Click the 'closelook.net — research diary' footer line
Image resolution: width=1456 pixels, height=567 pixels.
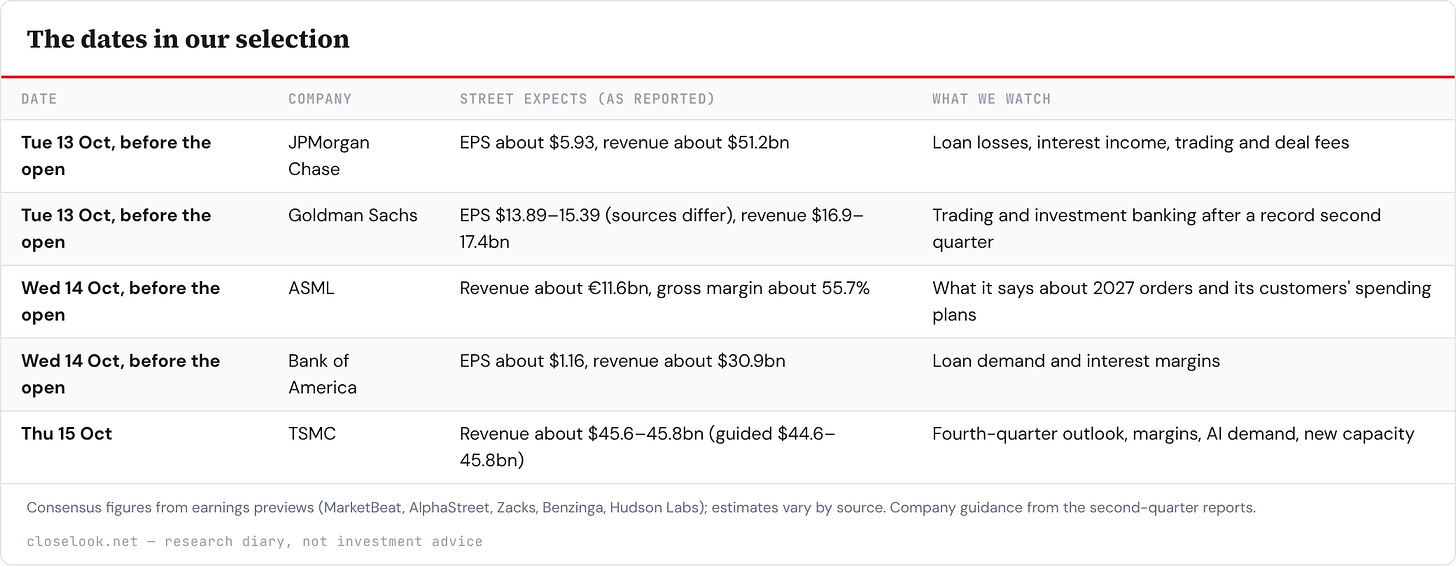[x=255, y=542]
